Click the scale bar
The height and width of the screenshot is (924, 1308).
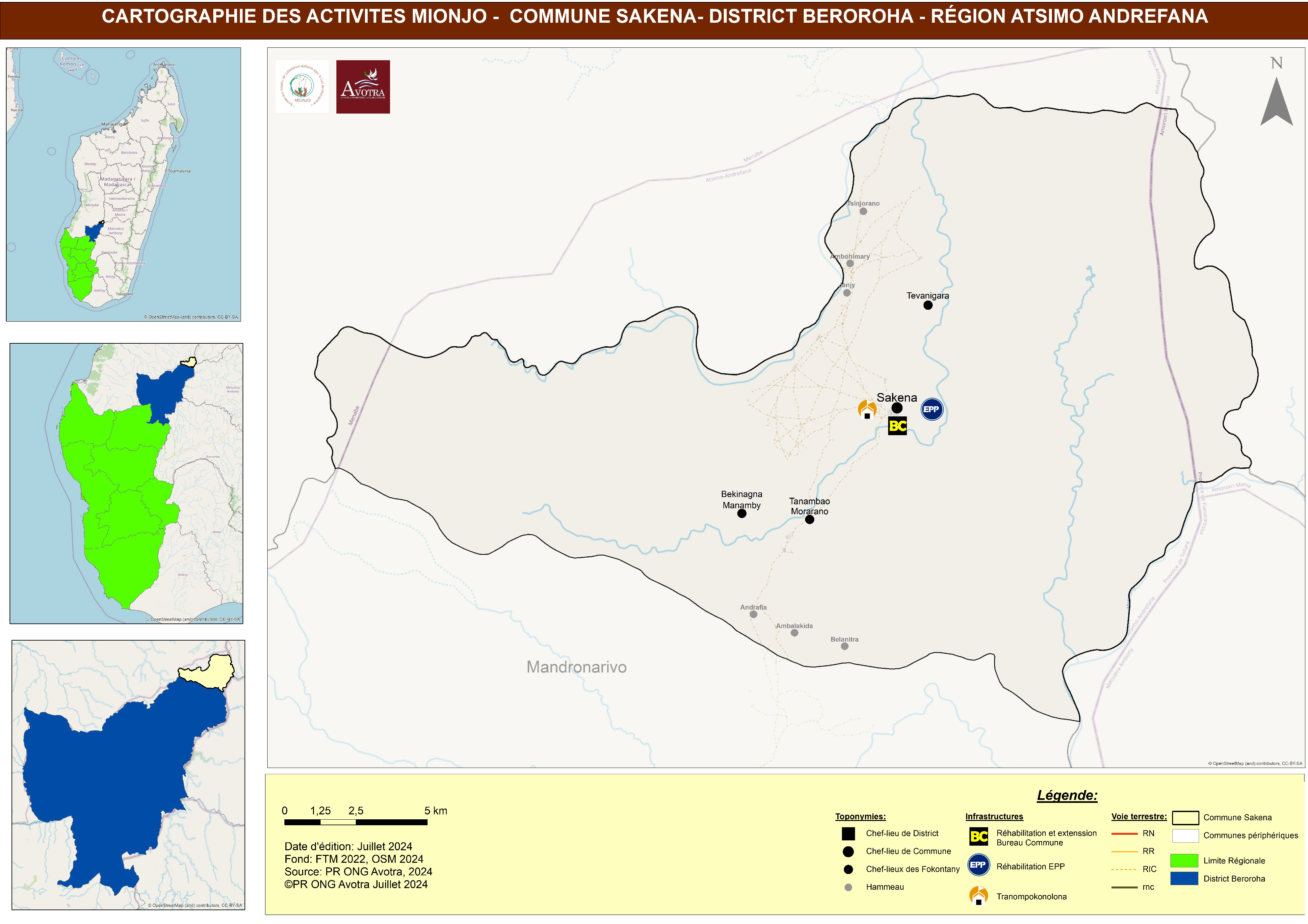point(355,822)
